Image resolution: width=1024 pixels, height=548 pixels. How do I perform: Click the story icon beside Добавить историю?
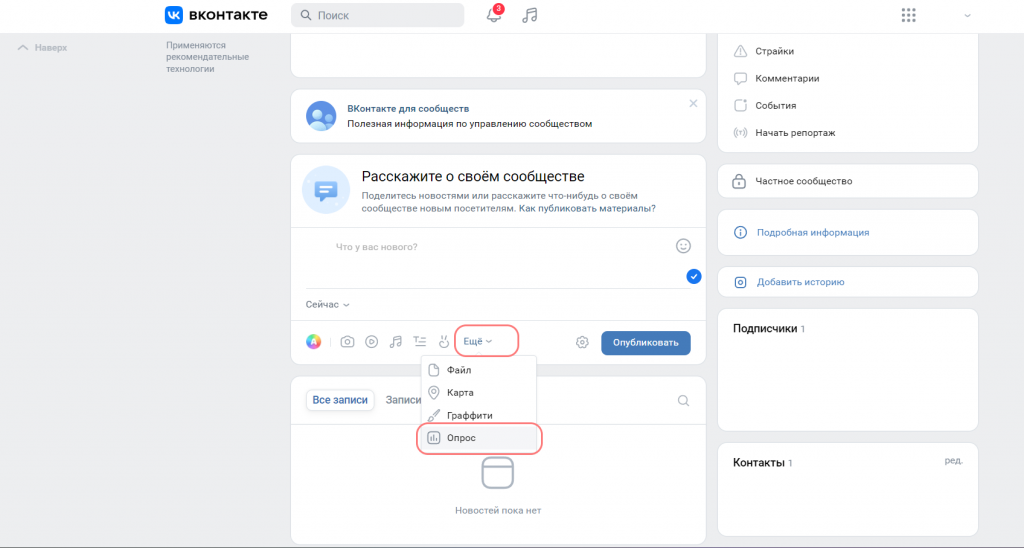coord(740,282)
